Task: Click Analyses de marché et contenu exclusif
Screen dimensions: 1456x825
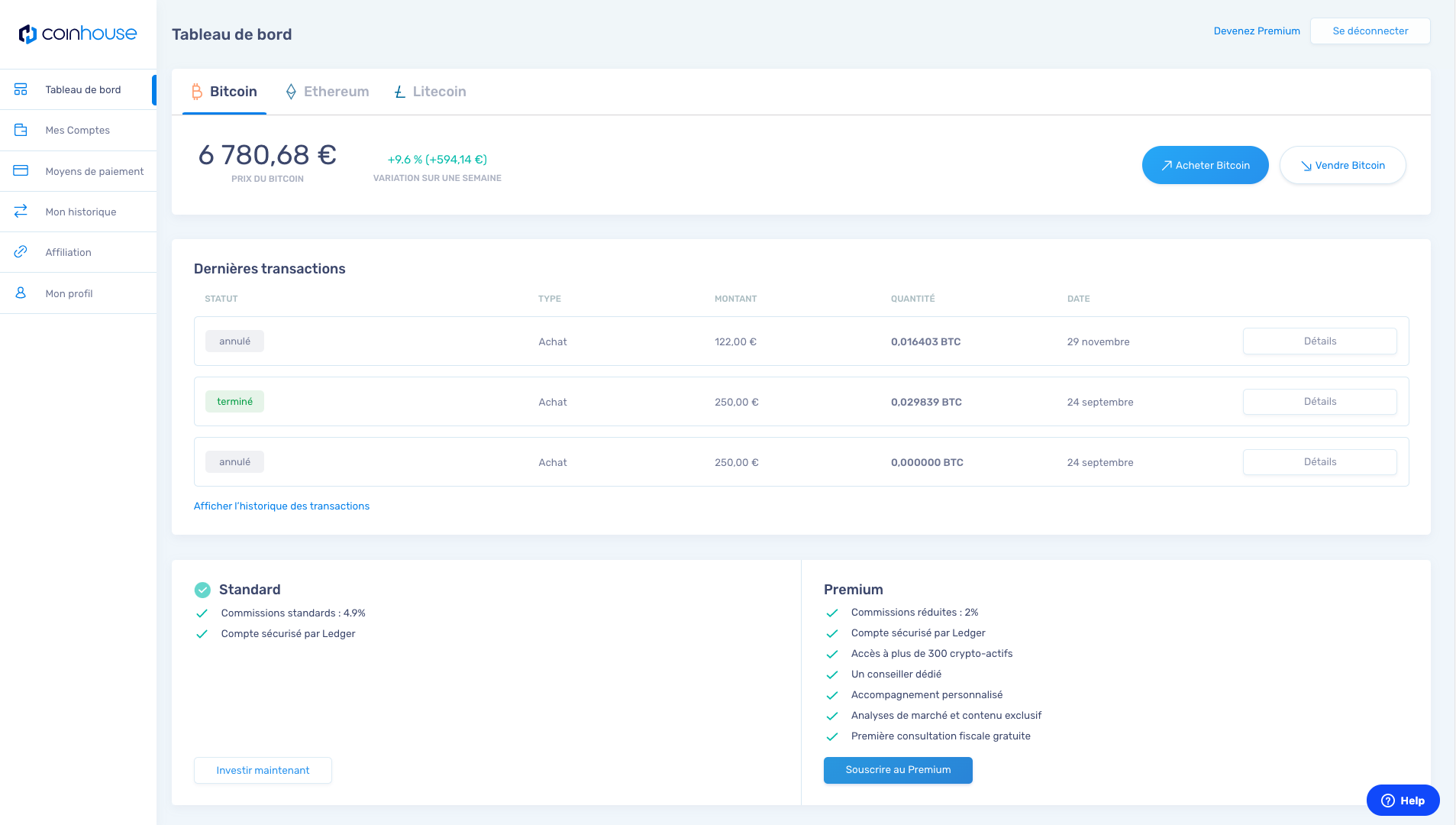Action: pos(946,716)
